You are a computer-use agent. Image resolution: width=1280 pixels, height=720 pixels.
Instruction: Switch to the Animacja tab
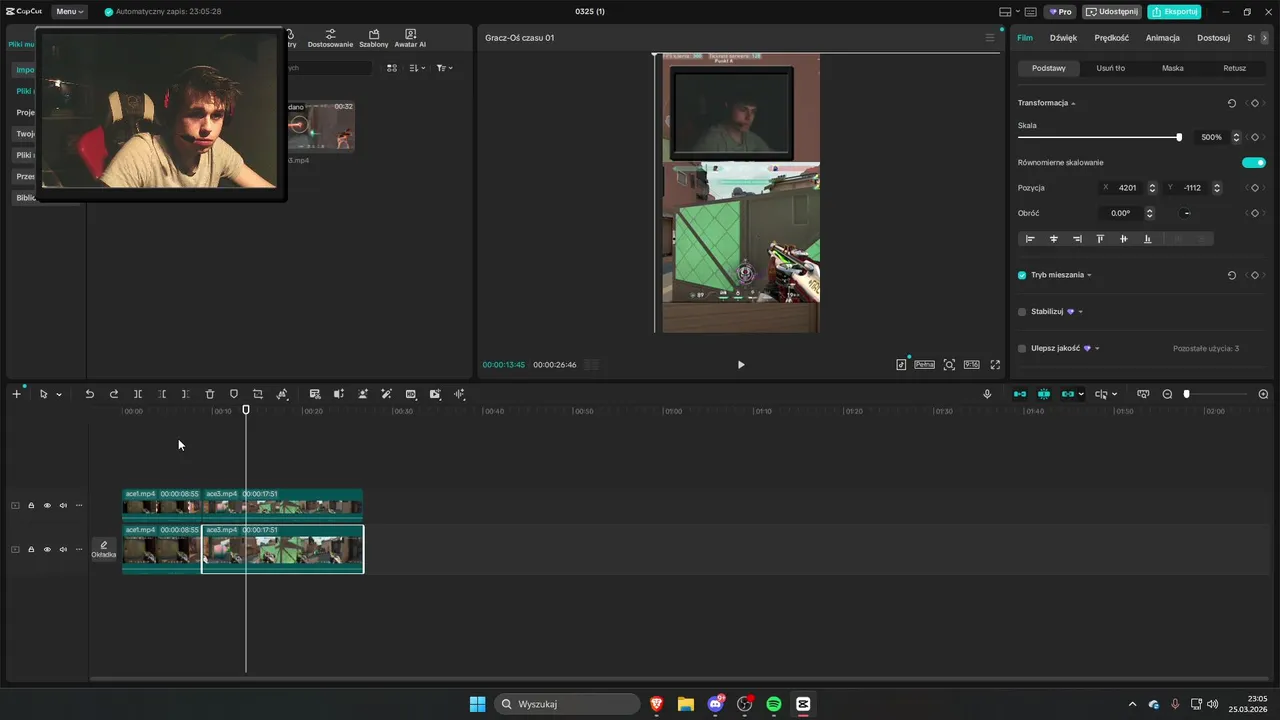[x=1163, y=38]
